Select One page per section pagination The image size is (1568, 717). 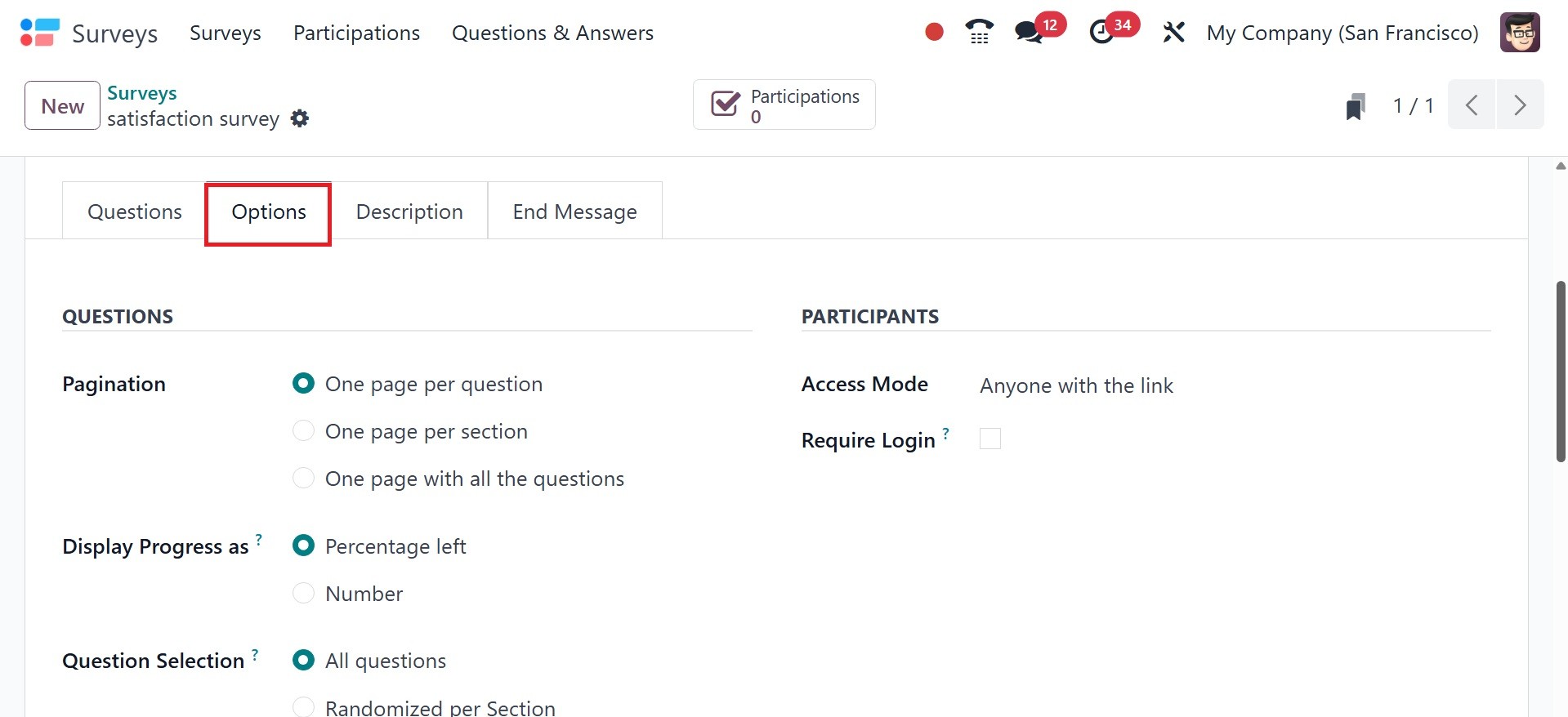pyautogui.click(x=303, y=431)
